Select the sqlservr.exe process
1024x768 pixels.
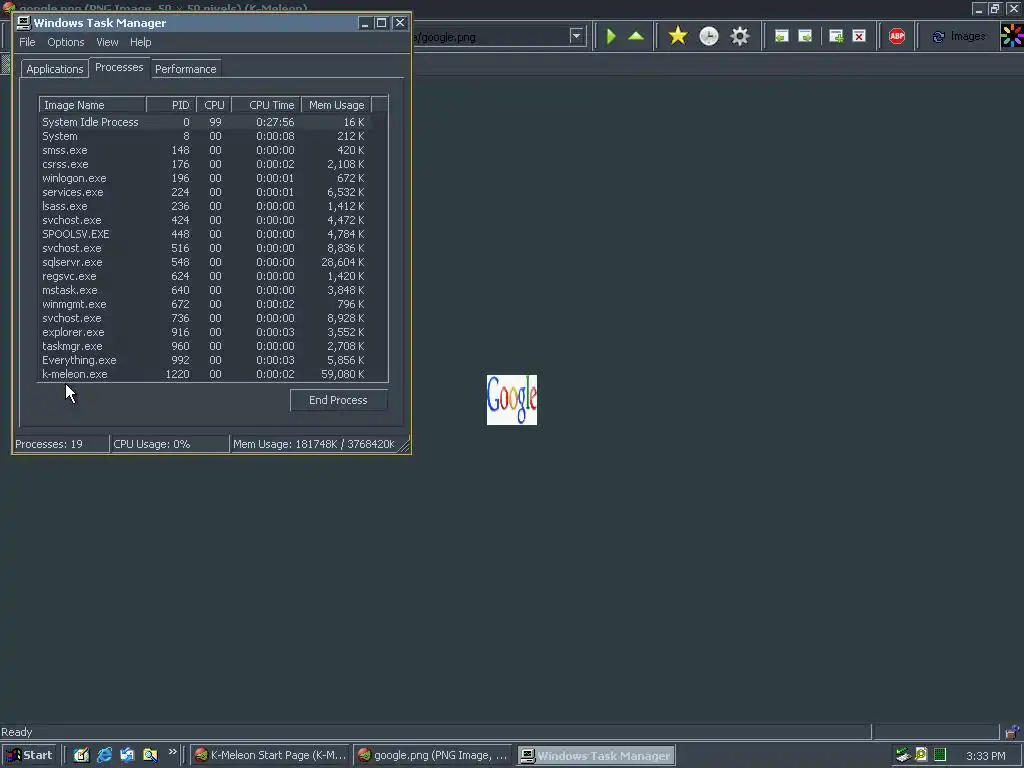204,262
